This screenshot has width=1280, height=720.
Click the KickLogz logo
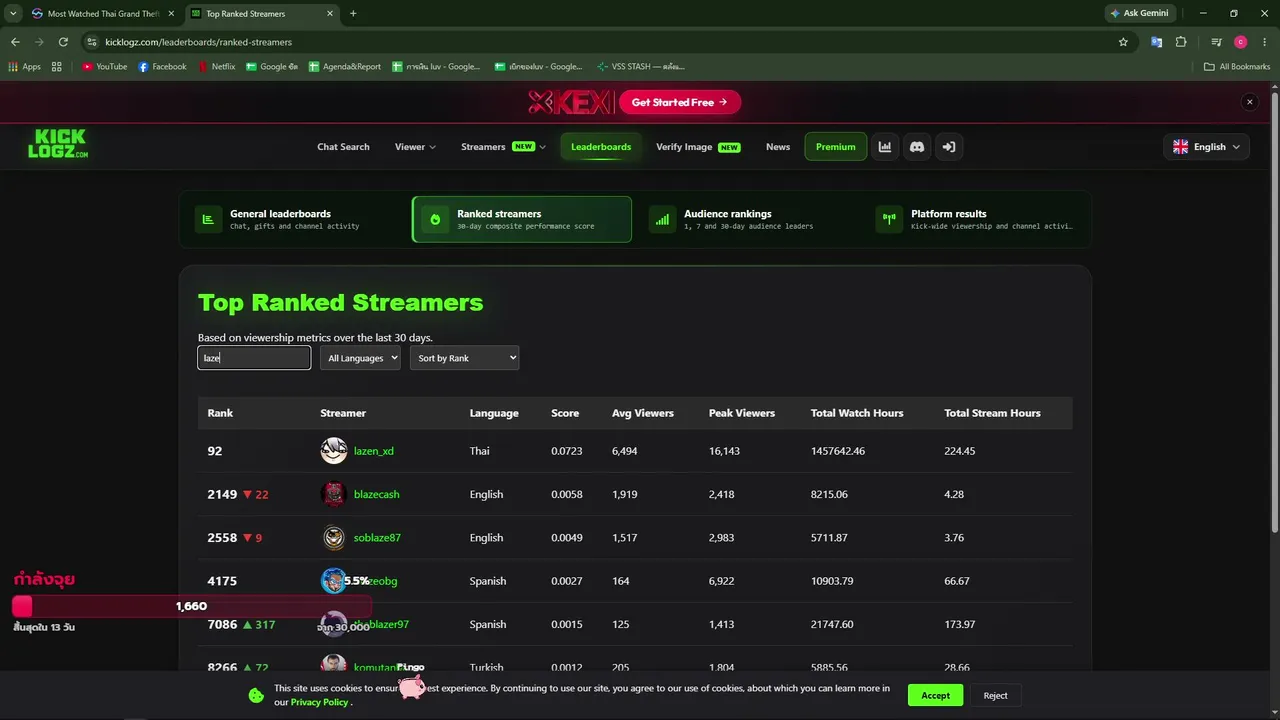pyautogui.click(x=58, y=144)
